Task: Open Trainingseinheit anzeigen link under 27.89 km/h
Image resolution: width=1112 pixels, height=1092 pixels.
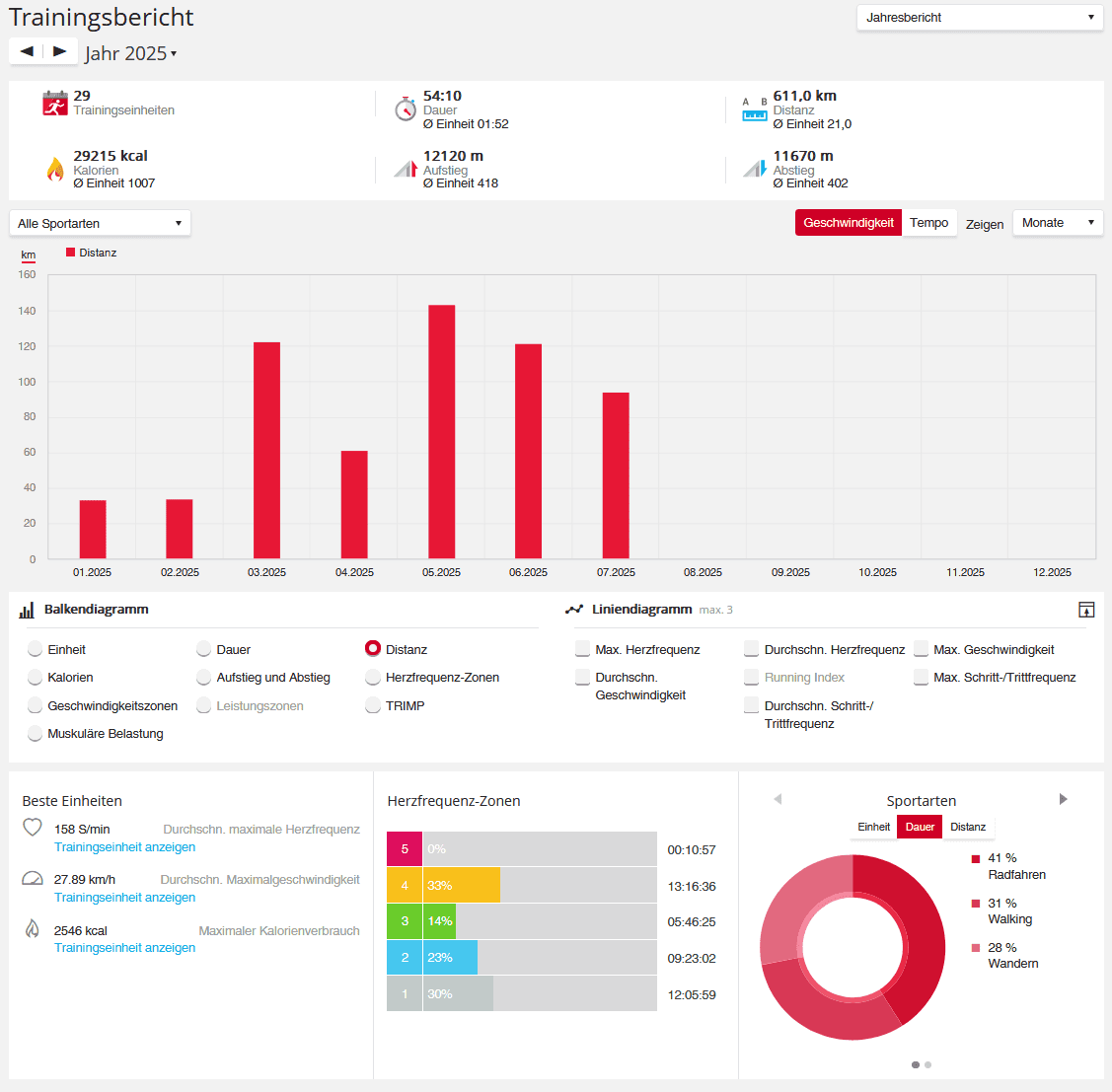Action: (x=124, y=898)
